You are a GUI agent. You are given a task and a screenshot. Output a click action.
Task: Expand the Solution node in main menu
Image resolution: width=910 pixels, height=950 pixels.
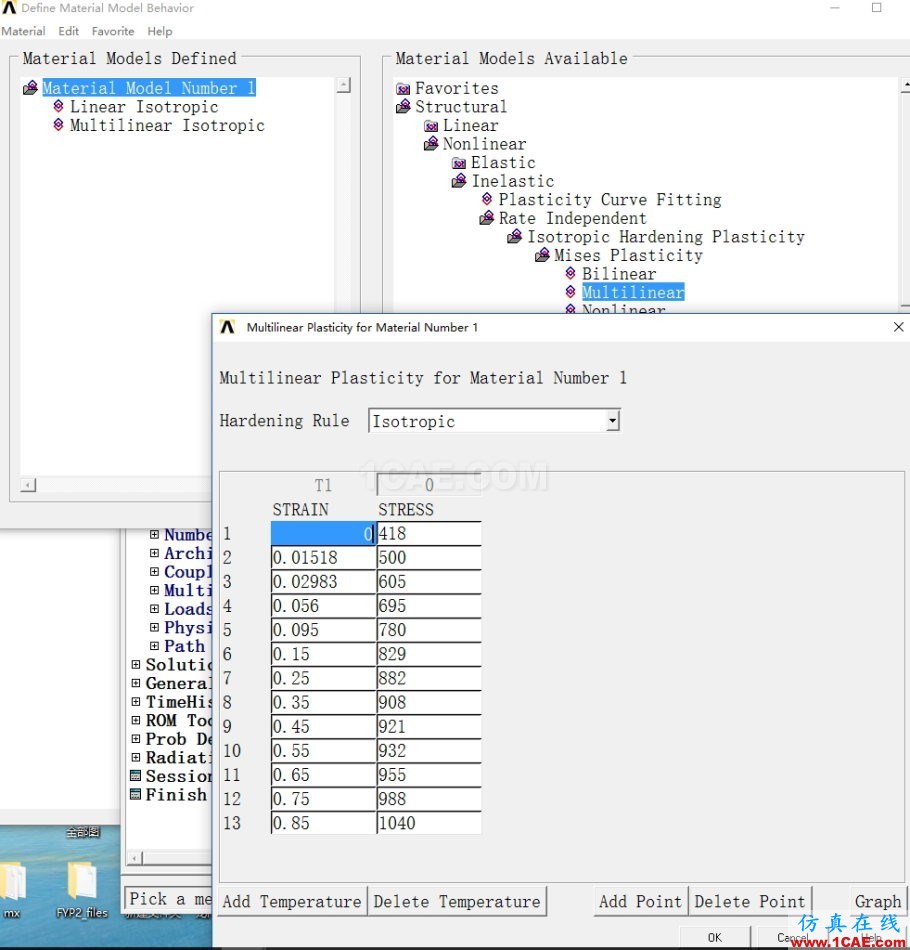(x=136, y=665)
